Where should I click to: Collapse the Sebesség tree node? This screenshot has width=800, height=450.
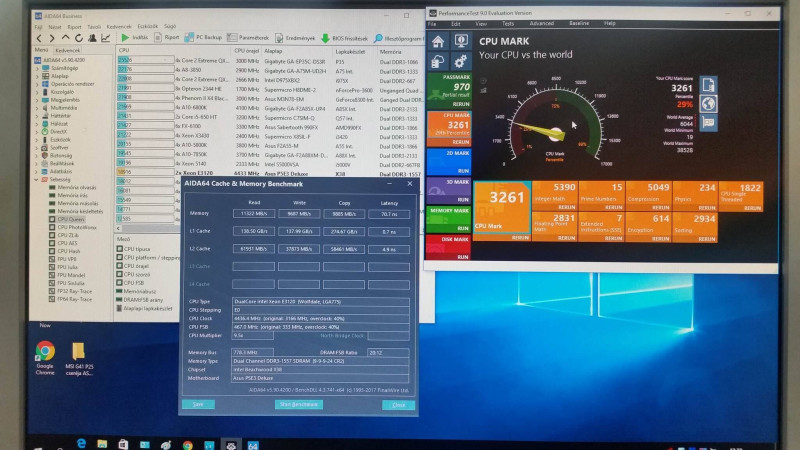tap(37, 180)
